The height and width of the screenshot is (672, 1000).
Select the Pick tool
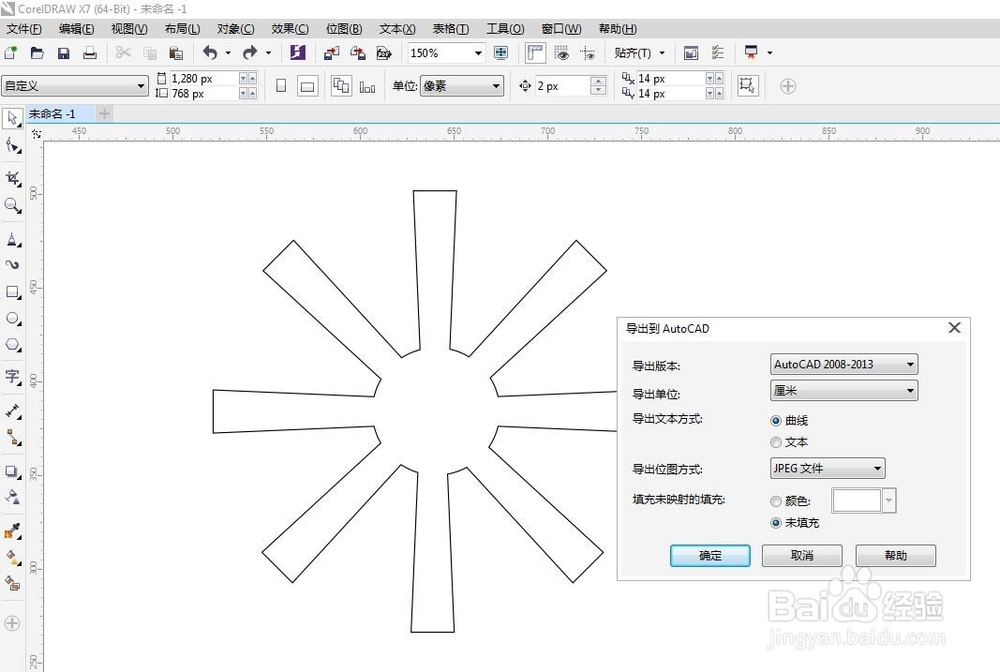tap(13, 118)
